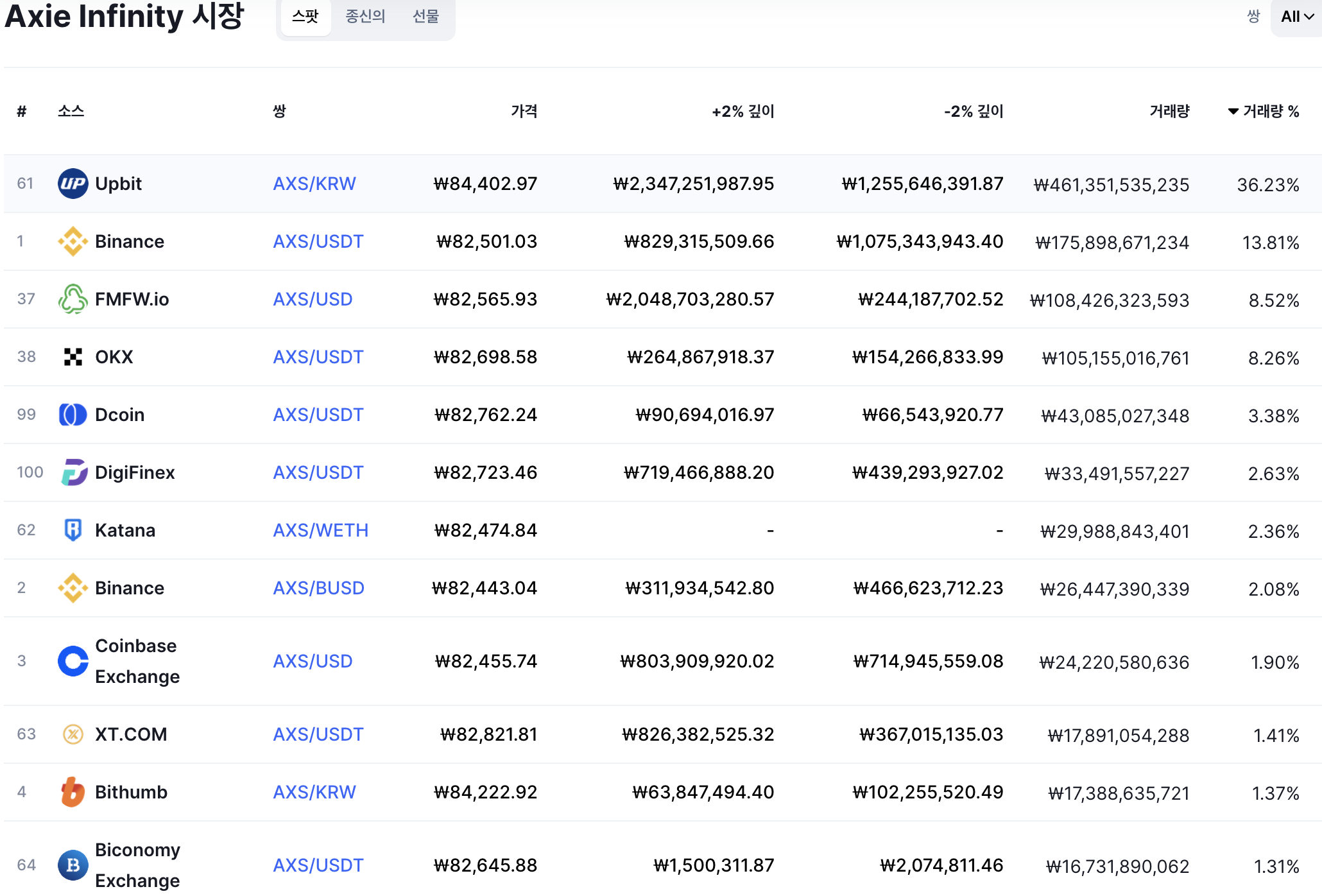Switch to the 종신의 tab

[365, 17]
